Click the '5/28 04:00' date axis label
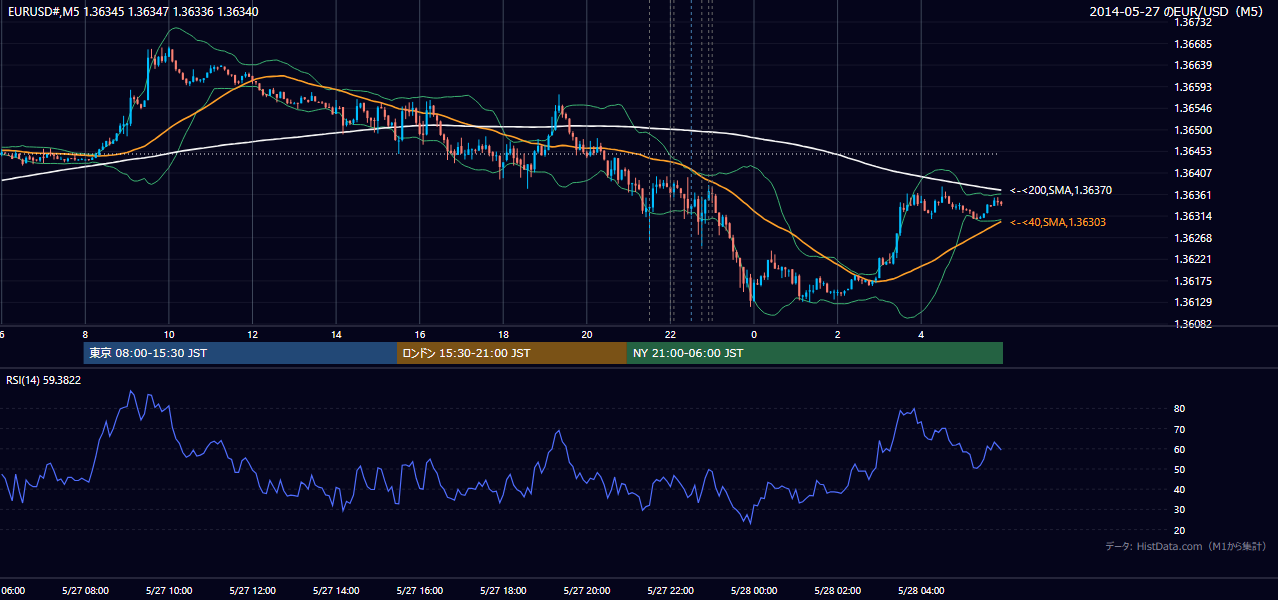The height and width of the screenshot is (600, 1278). (x=920, y=591)
